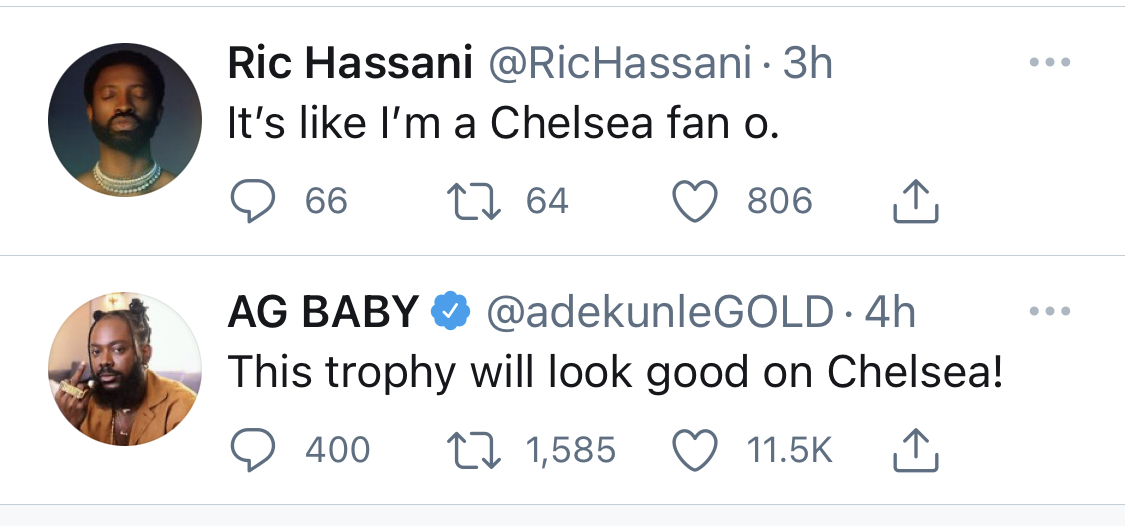This screenshot has width=1125, height=526.
Task: Go to the @RicHassani handle
Action: [x=620, y=66]
